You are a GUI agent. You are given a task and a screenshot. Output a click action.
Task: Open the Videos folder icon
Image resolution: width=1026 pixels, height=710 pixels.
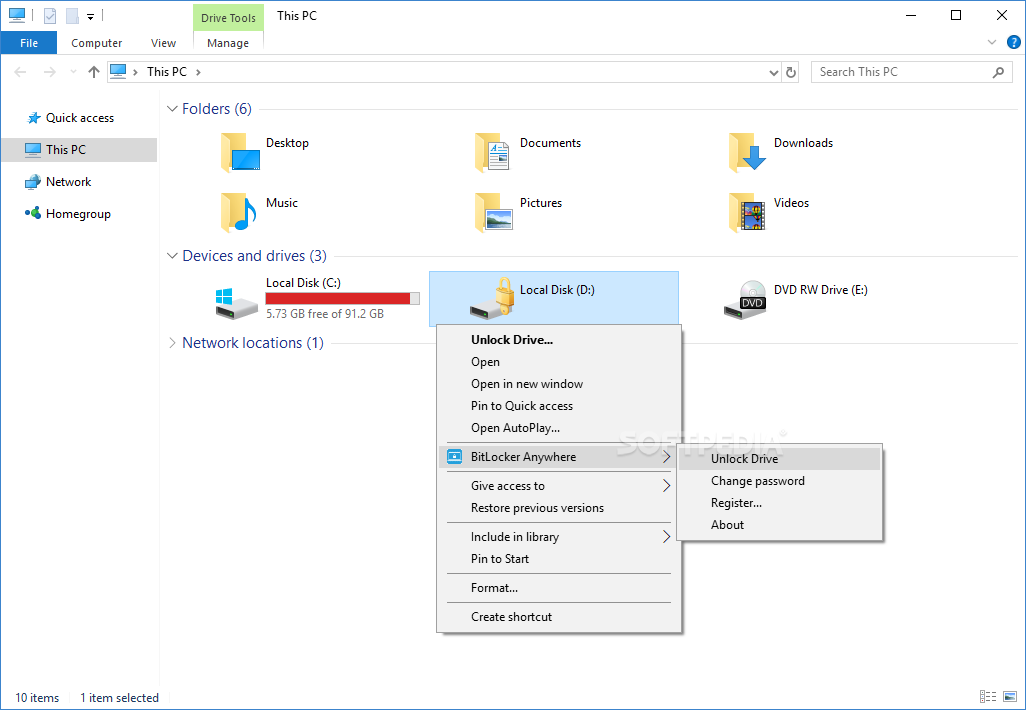pyautogui.click(x=747, y=213)
